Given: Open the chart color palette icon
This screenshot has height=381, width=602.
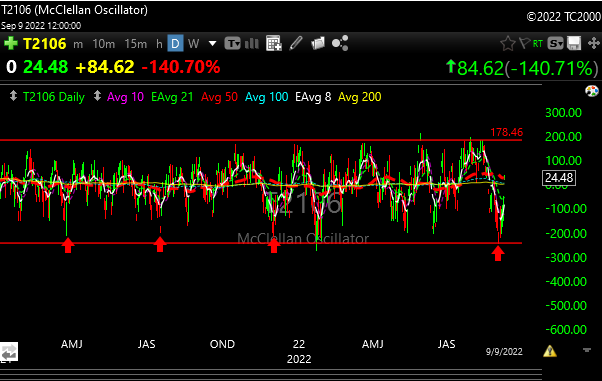Looking at the screenshot, I should pos(592,91).
